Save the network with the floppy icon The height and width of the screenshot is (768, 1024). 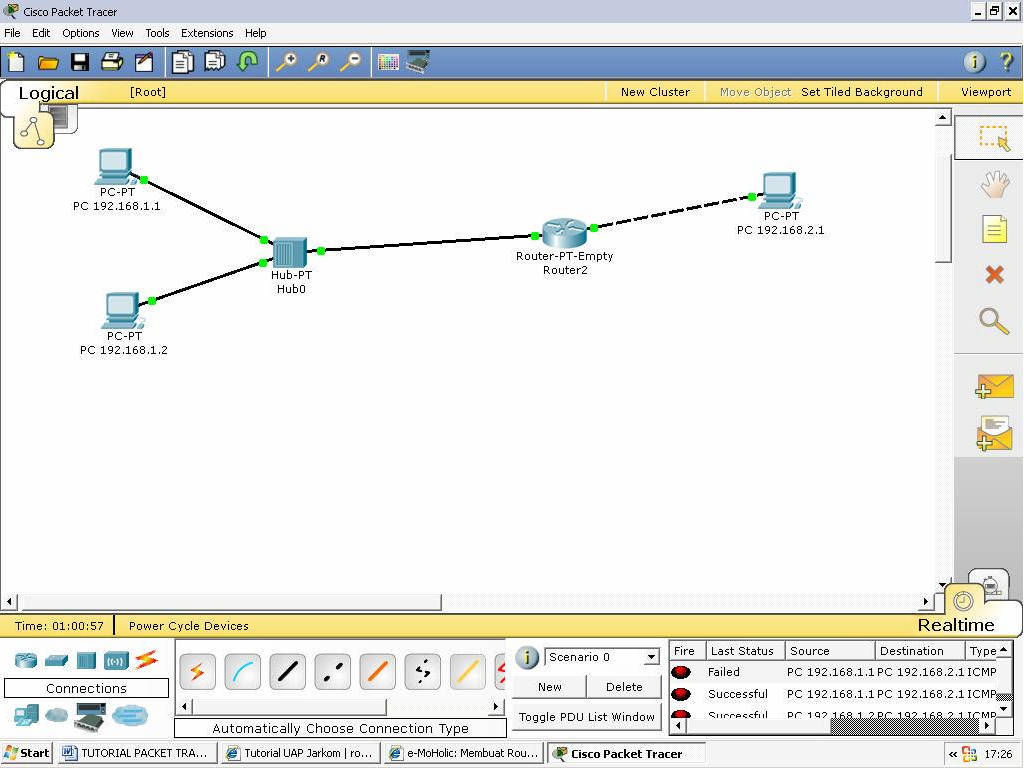[80, 62]
